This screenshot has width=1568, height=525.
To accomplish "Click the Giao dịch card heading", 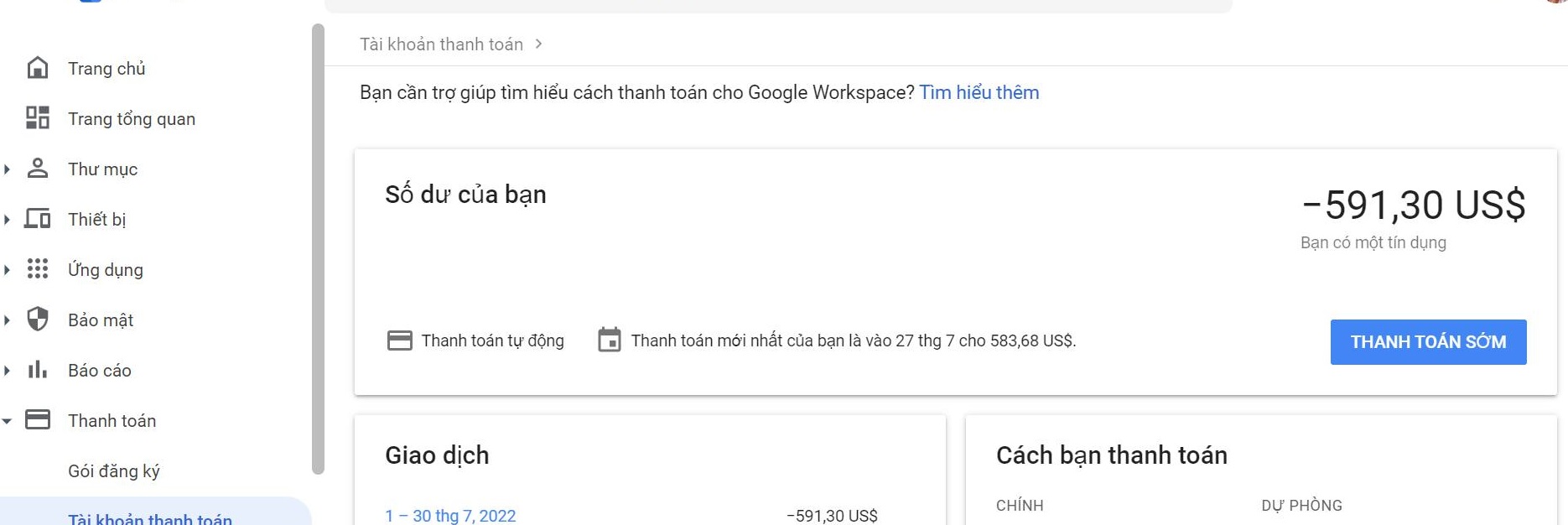I will point(437,455).
